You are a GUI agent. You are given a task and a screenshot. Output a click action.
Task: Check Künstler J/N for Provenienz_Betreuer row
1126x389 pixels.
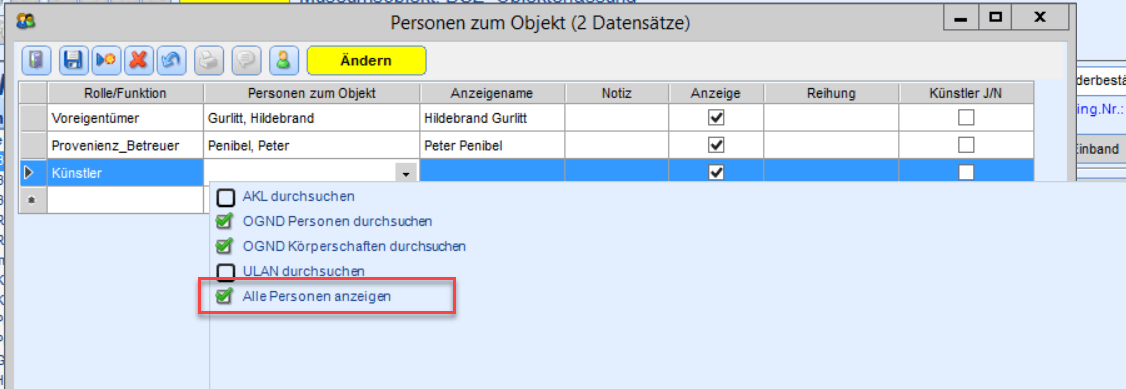point(967,145)
